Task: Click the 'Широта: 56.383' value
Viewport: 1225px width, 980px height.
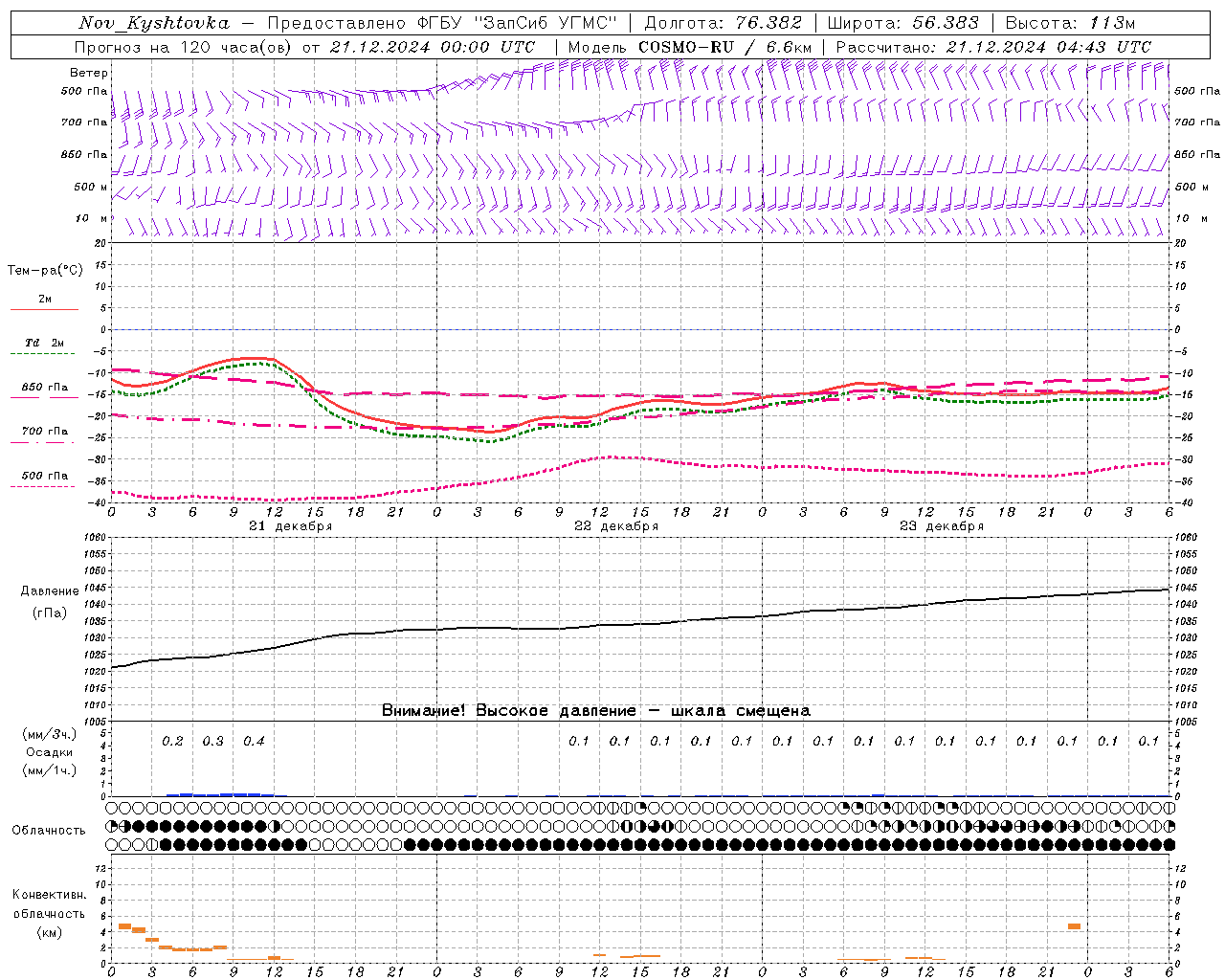Action: point(903,23)
